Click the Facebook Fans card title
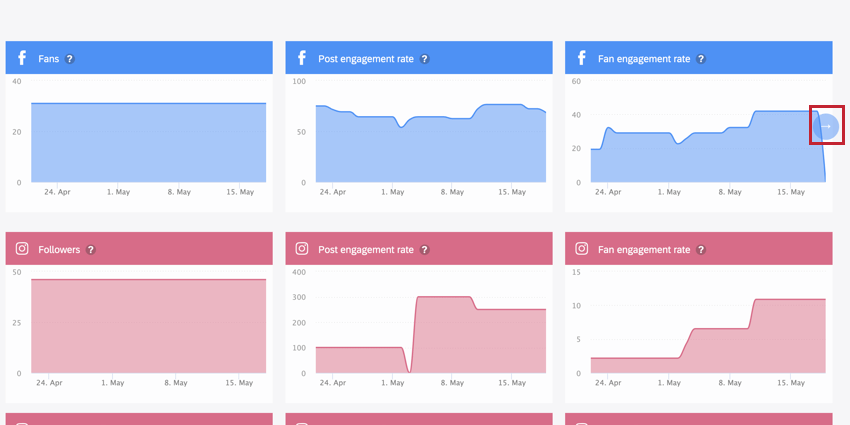 click(x=48, y=59)
